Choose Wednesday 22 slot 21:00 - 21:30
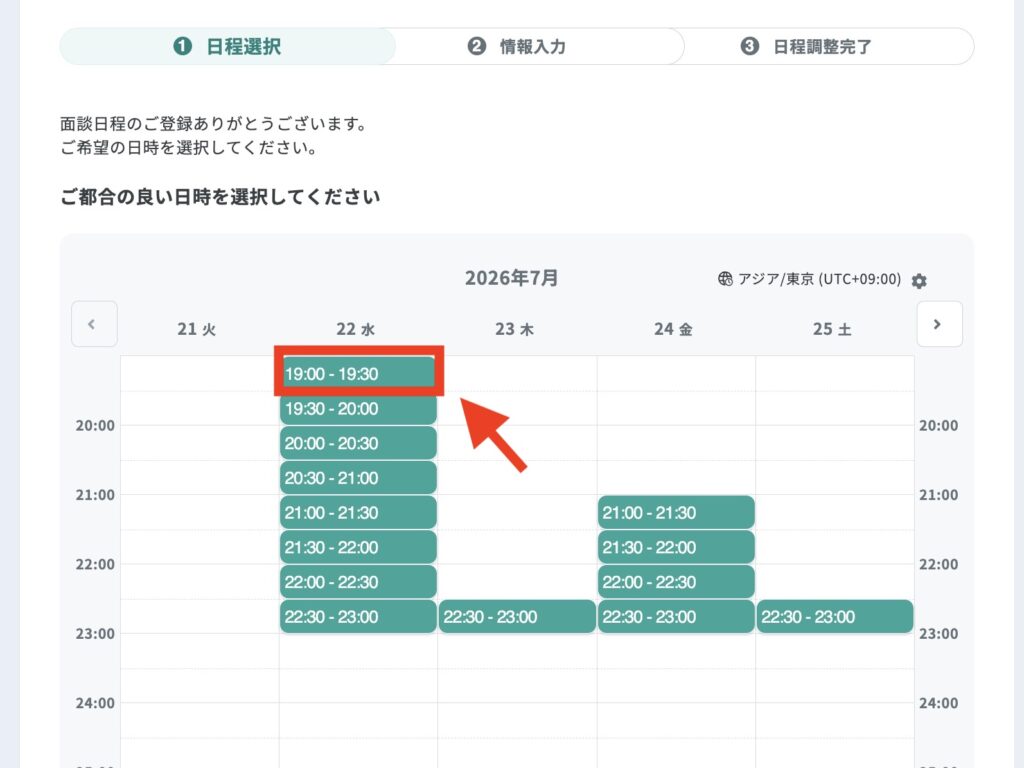 pyautogui.click(x=358, y=513)
